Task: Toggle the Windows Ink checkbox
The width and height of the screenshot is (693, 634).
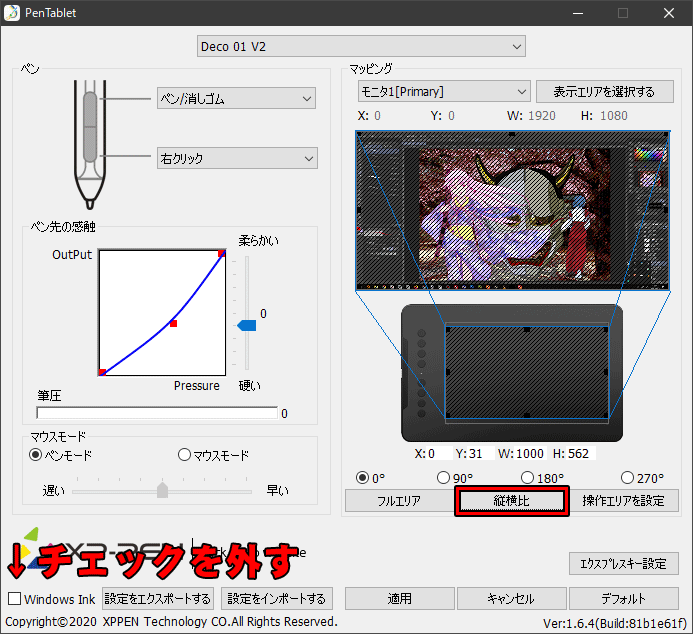Action: coord(15,599)
